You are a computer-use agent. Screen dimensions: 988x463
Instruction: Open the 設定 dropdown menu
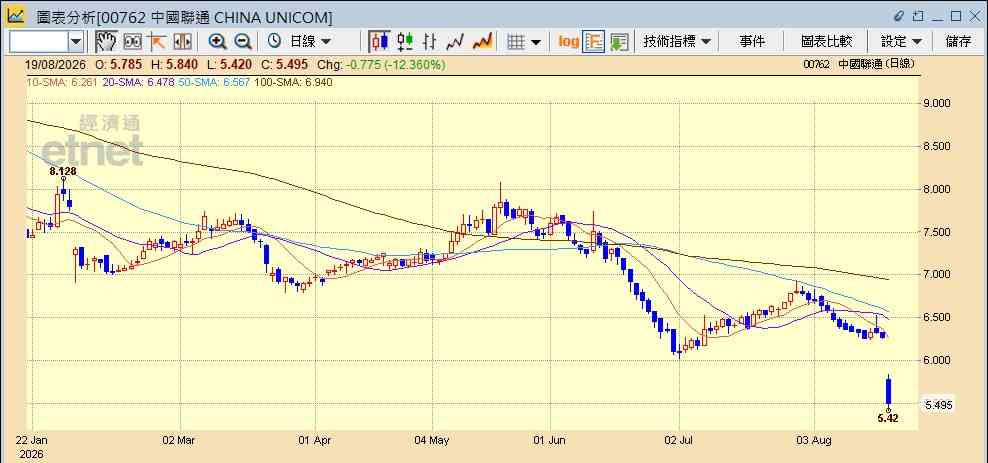tap(901, 42)
